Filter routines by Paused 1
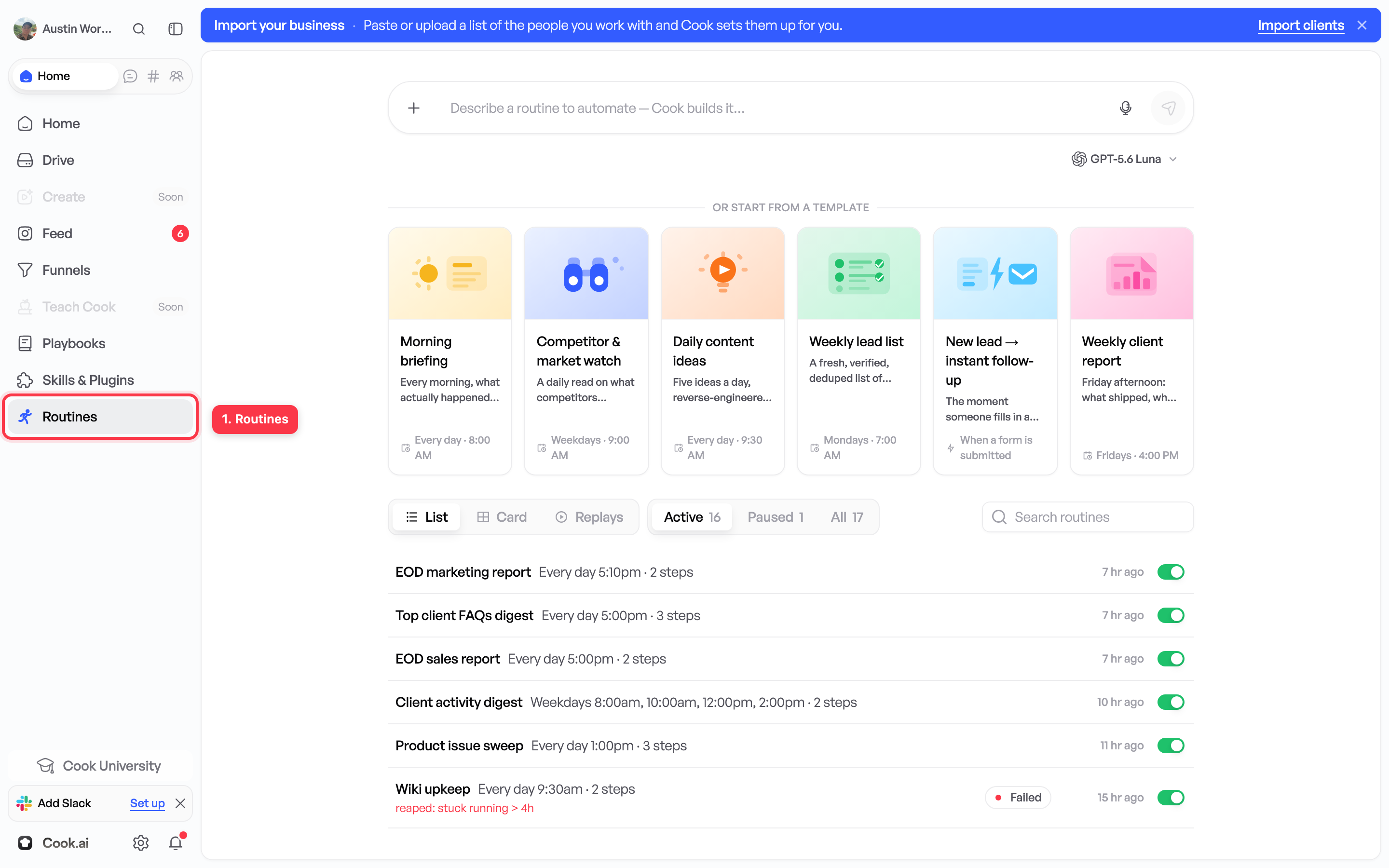Screen dimensions: 1389x868 click(x=775, y=516)
